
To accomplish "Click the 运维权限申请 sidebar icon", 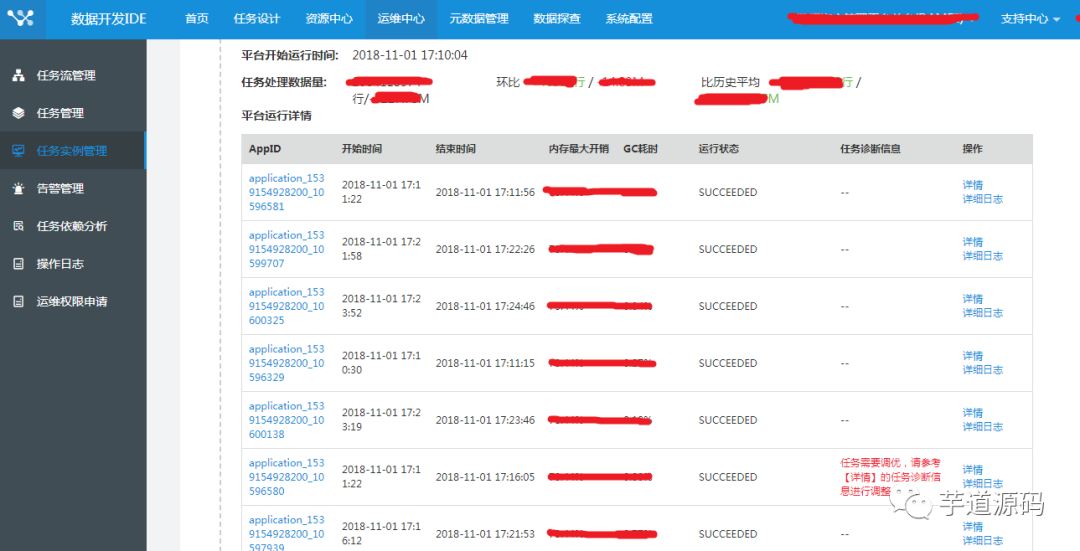I will [x=18, y=302].
